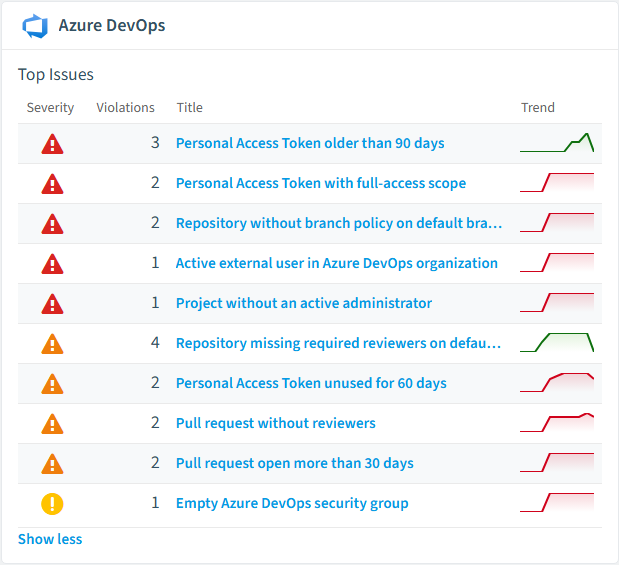Open Active external user in Azure DevOps organization
Image resolution: width=619 pixels, height=565 pixels.
[x=337, y=263]
